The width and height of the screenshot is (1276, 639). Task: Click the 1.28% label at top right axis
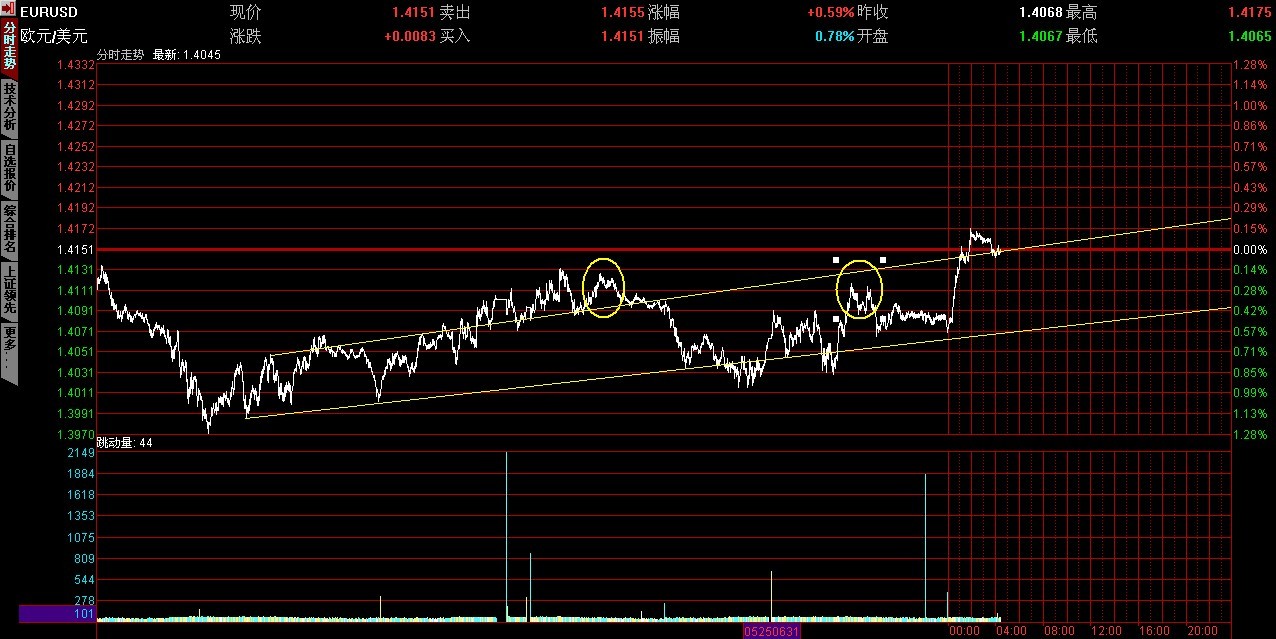click(1249, 64)
